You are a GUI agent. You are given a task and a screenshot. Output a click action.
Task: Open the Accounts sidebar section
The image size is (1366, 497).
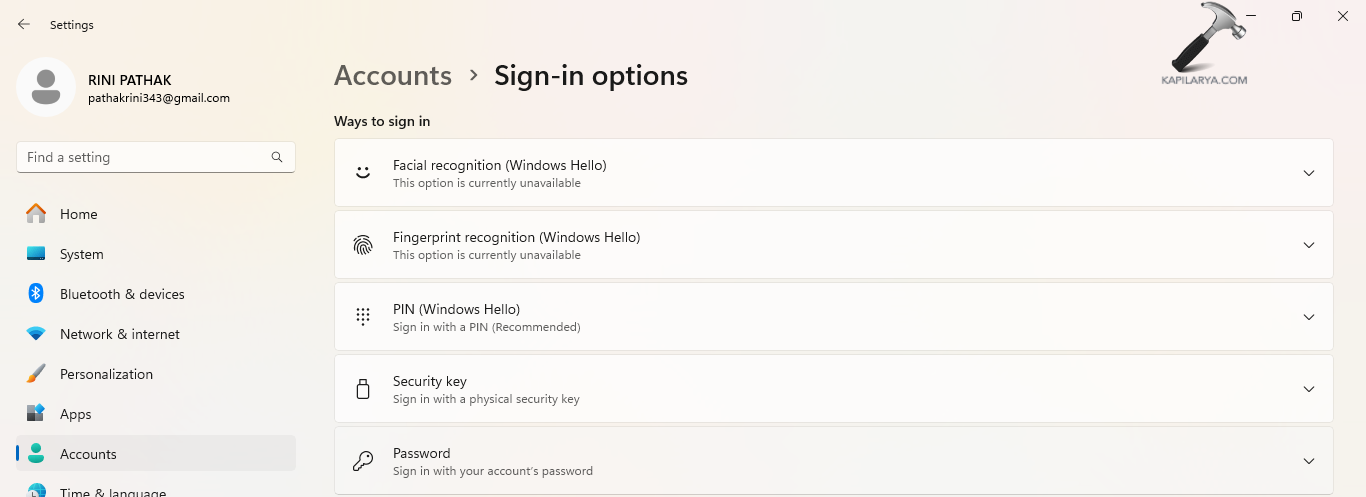click(x=88, y=454)
